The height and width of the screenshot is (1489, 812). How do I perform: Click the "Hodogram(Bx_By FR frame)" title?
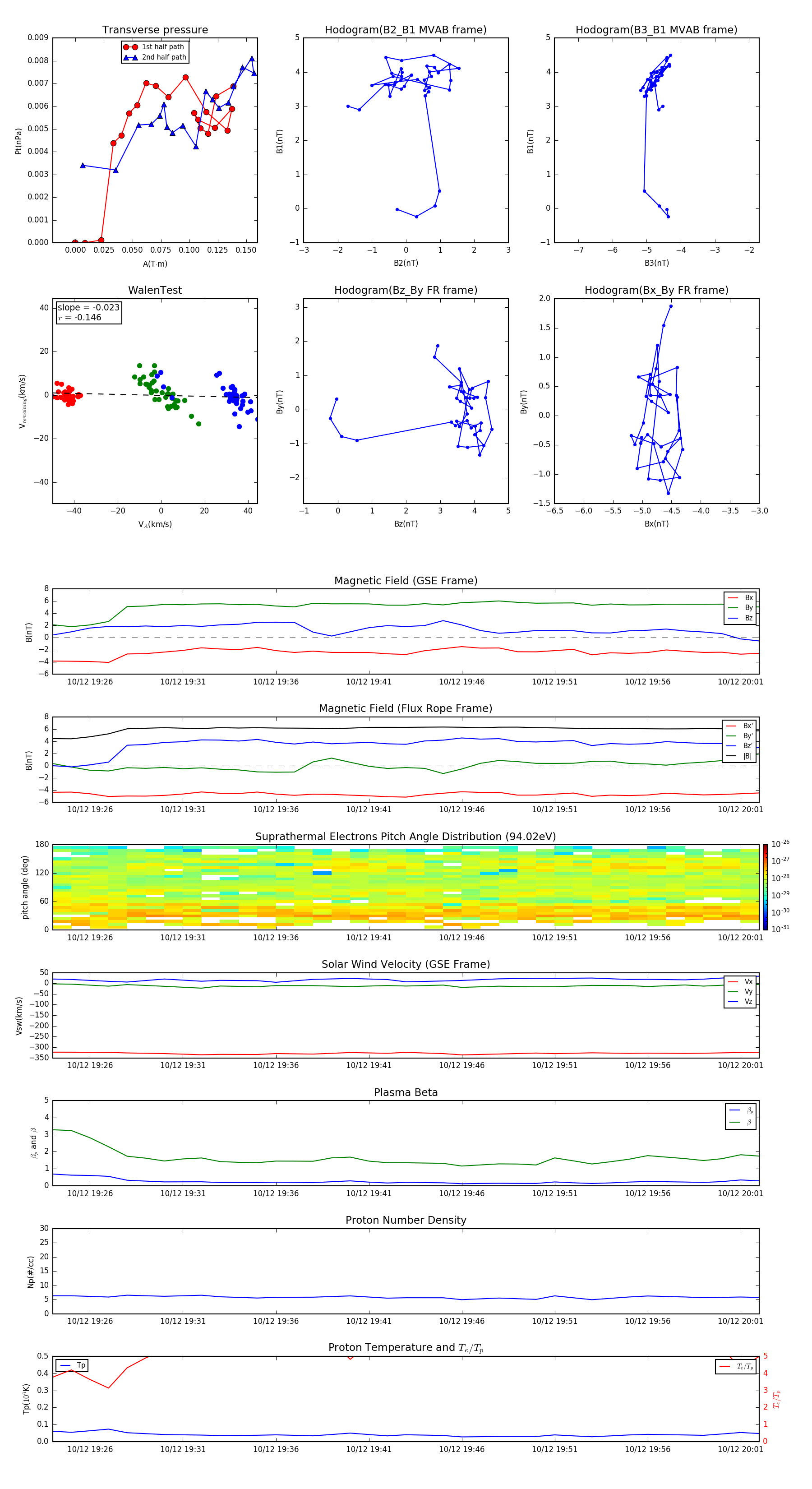click(x=656, y=290)
